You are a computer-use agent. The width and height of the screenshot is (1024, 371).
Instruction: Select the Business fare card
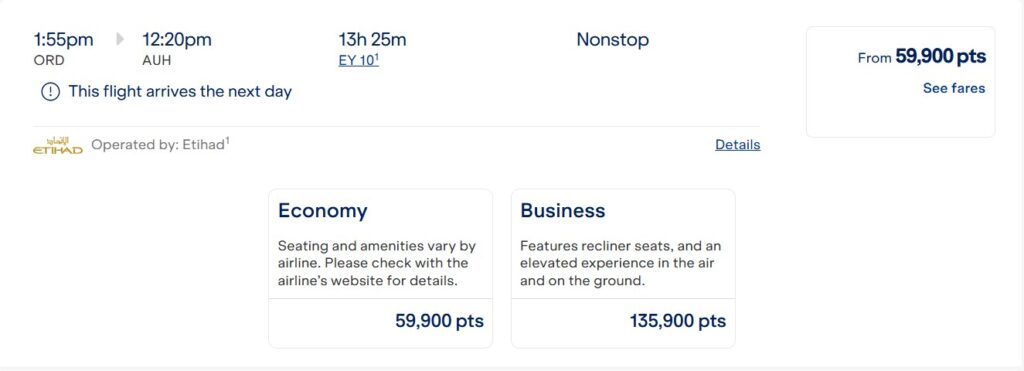pos(623,268)
